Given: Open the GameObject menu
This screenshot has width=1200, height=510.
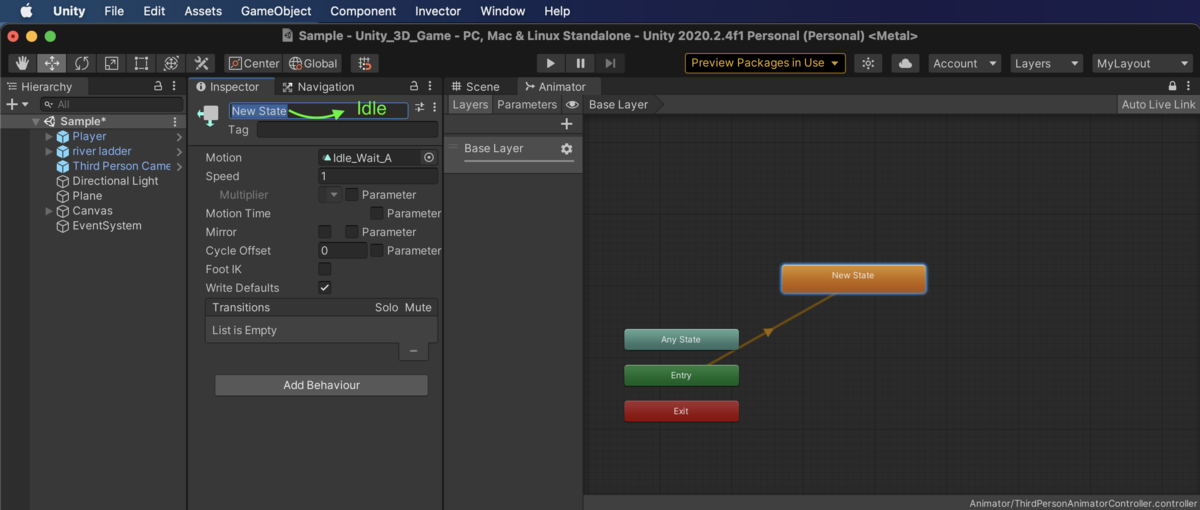Looking at the screenshot, I should (276, 11).
